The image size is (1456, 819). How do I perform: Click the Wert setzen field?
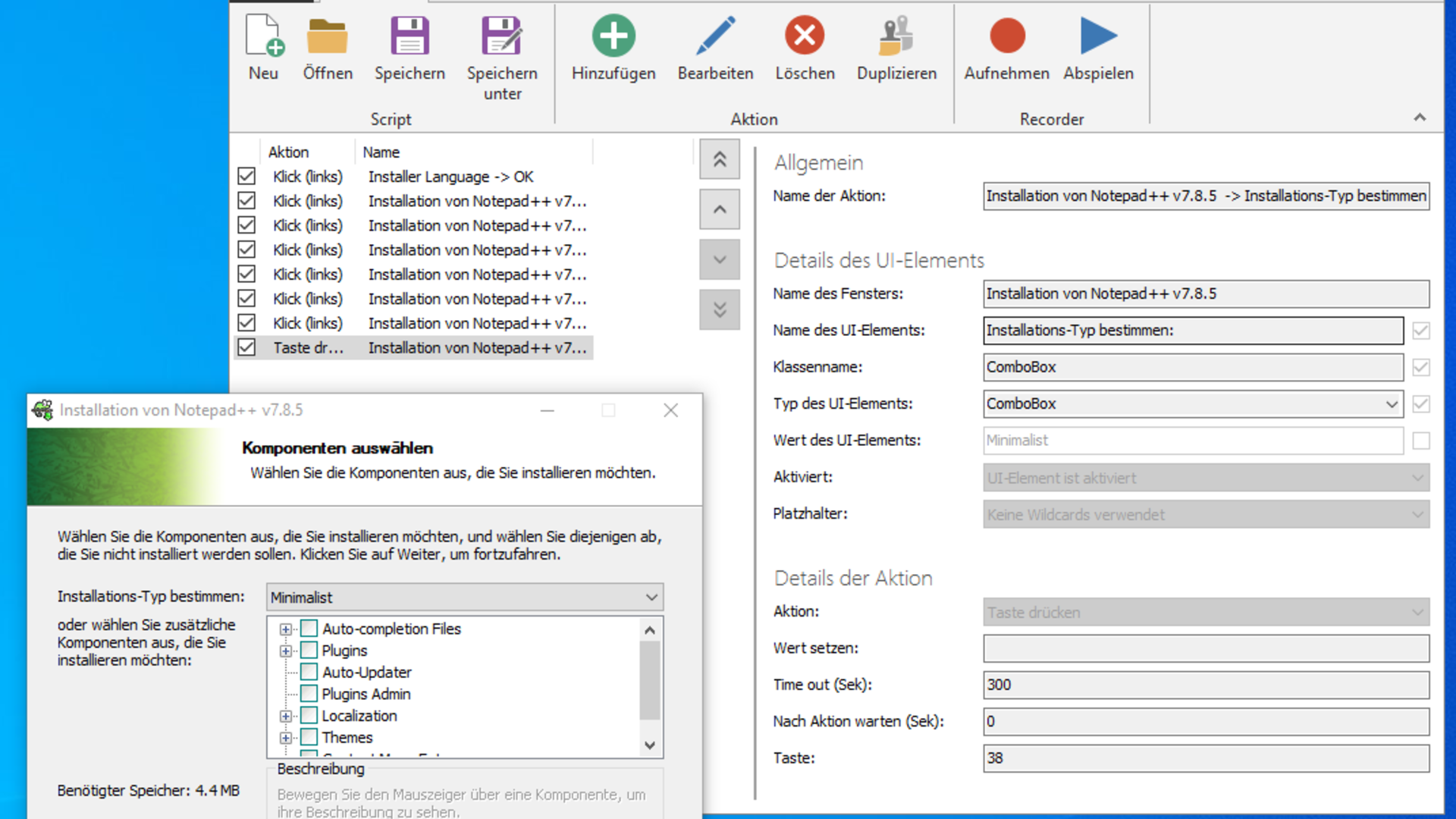[x=1206, y=648]
